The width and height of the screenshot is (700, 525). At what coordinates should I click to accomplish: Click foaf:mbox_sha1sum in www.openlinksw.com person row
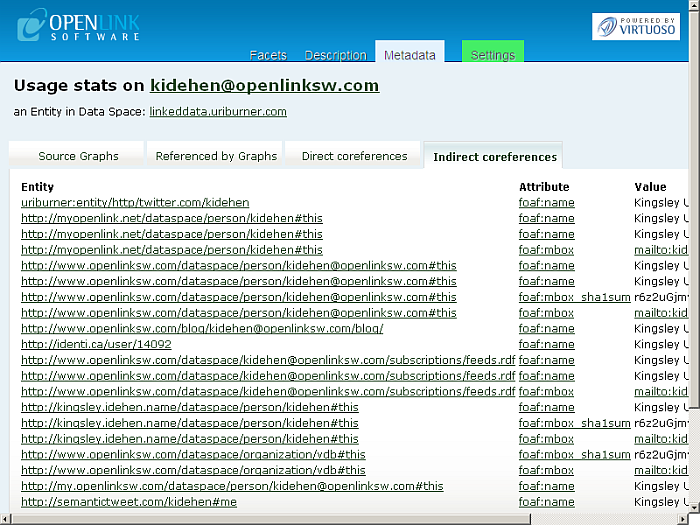point(574,297)
